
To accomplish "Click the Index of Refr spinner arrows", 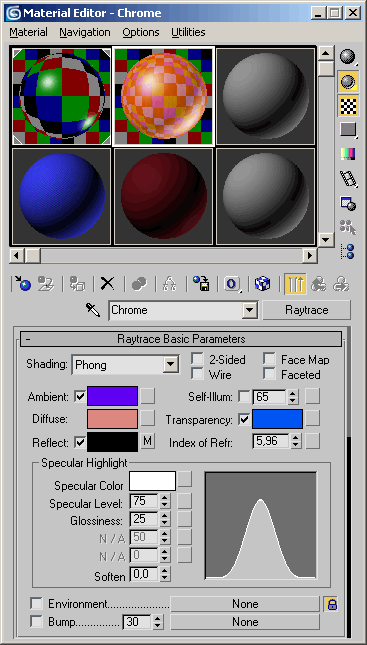I will 295,442.
